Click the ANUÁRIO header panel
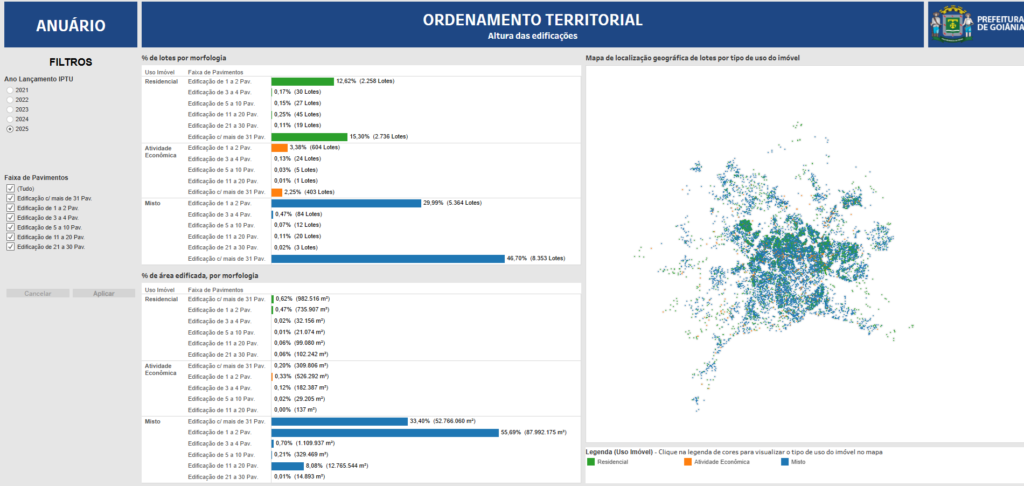Screen dimensions: 1024x486 click(x=68, y=25)
